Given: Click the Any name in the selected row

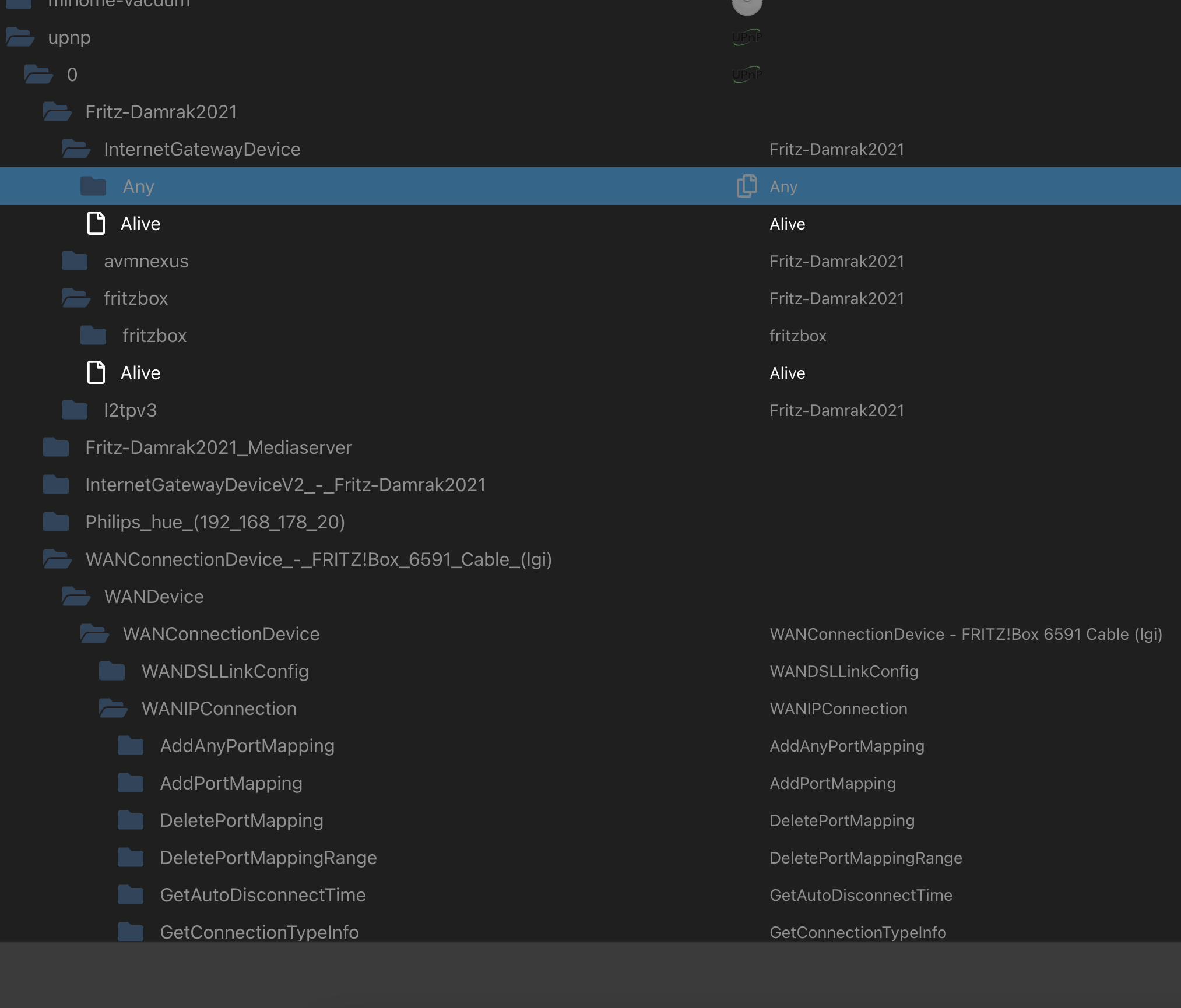Looking at the screenshot, I should coord(783,187).
